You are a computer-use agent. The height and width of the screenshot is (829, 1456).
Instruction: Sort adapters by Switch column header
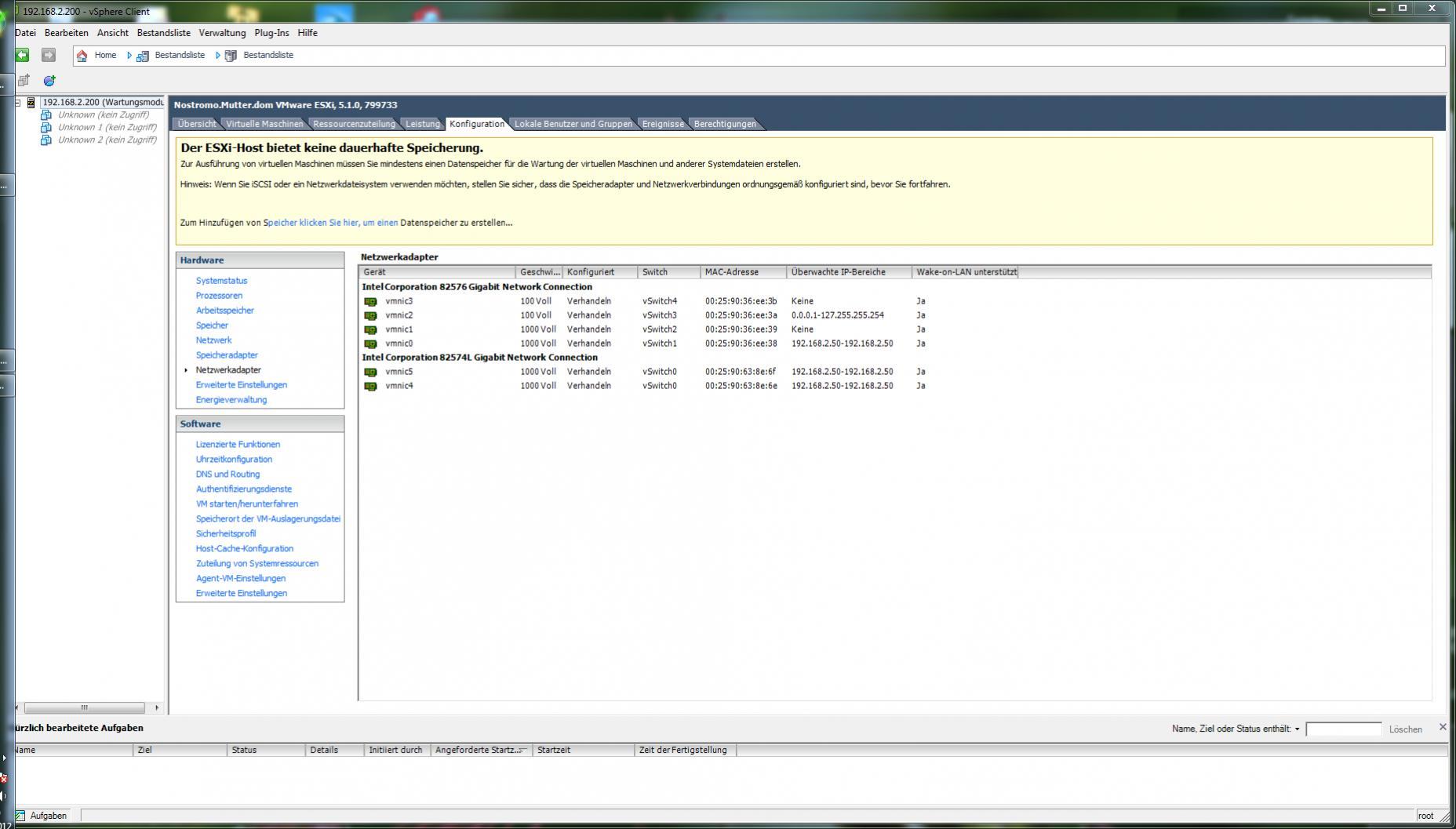pyautogui.click(x=669, y=272)
